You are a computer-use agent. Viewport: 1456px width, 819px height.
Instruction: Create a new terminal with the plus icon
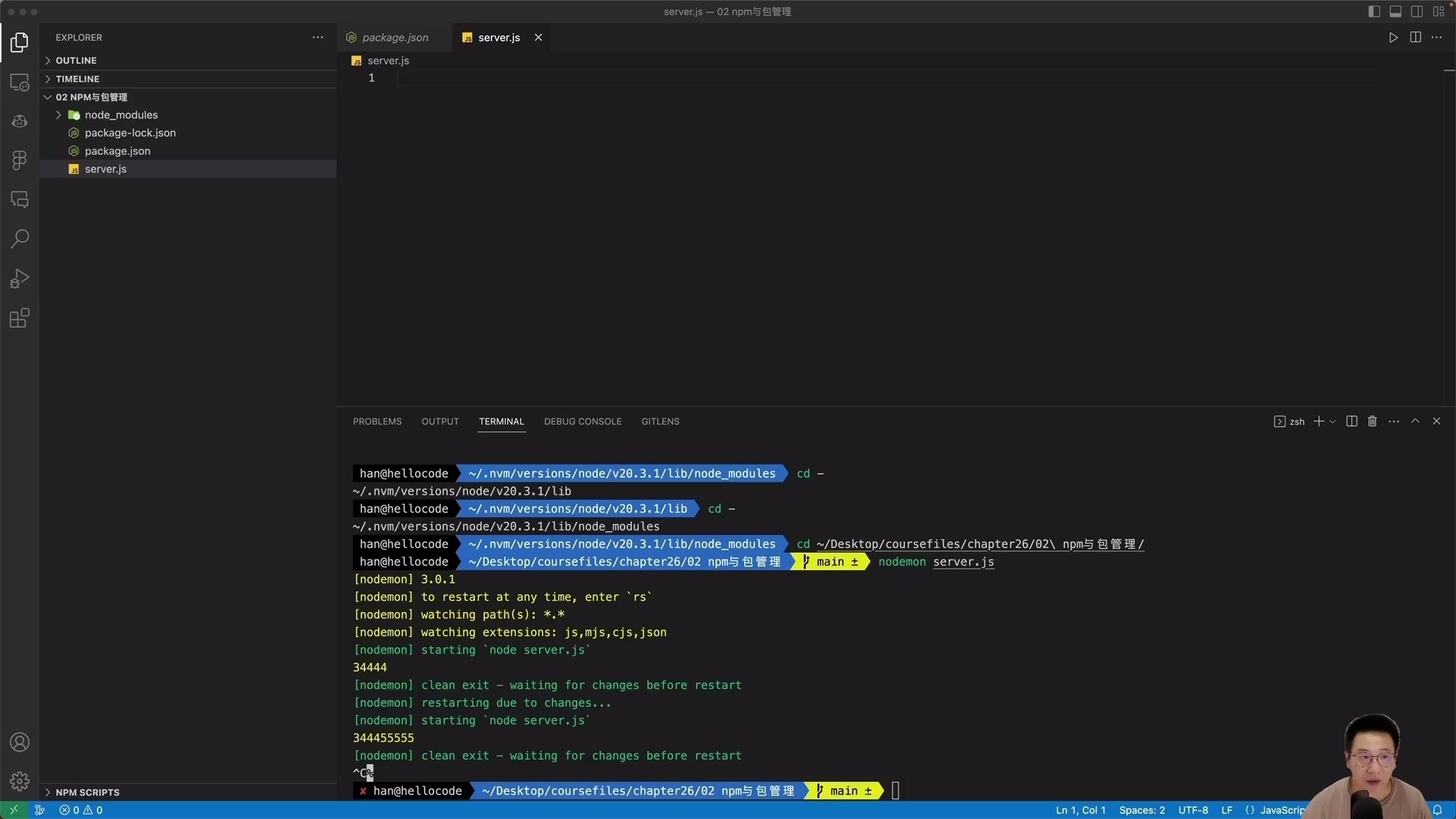tap(1320, 421)
